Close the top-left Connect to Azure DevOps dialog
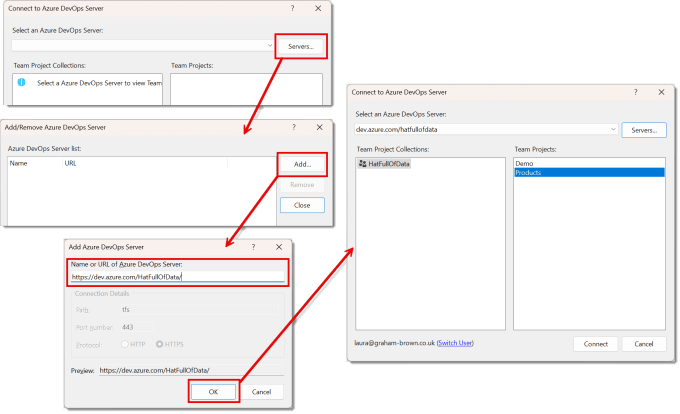Image resolution: width=680 pixels, height=414 pixels. 318,8
